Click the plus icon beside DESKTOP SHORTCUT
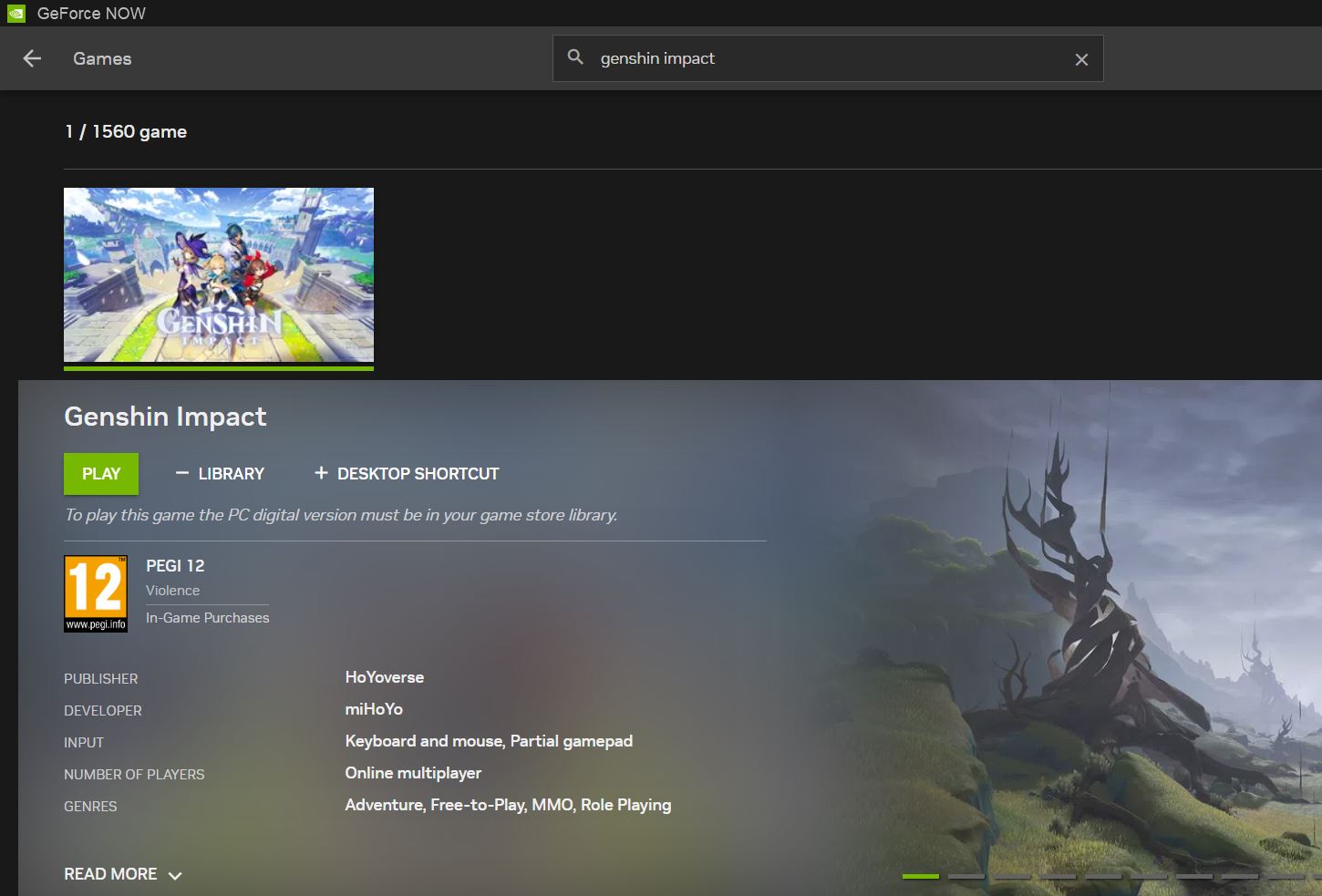This screenshot has height=896, width=1322. 321,473
